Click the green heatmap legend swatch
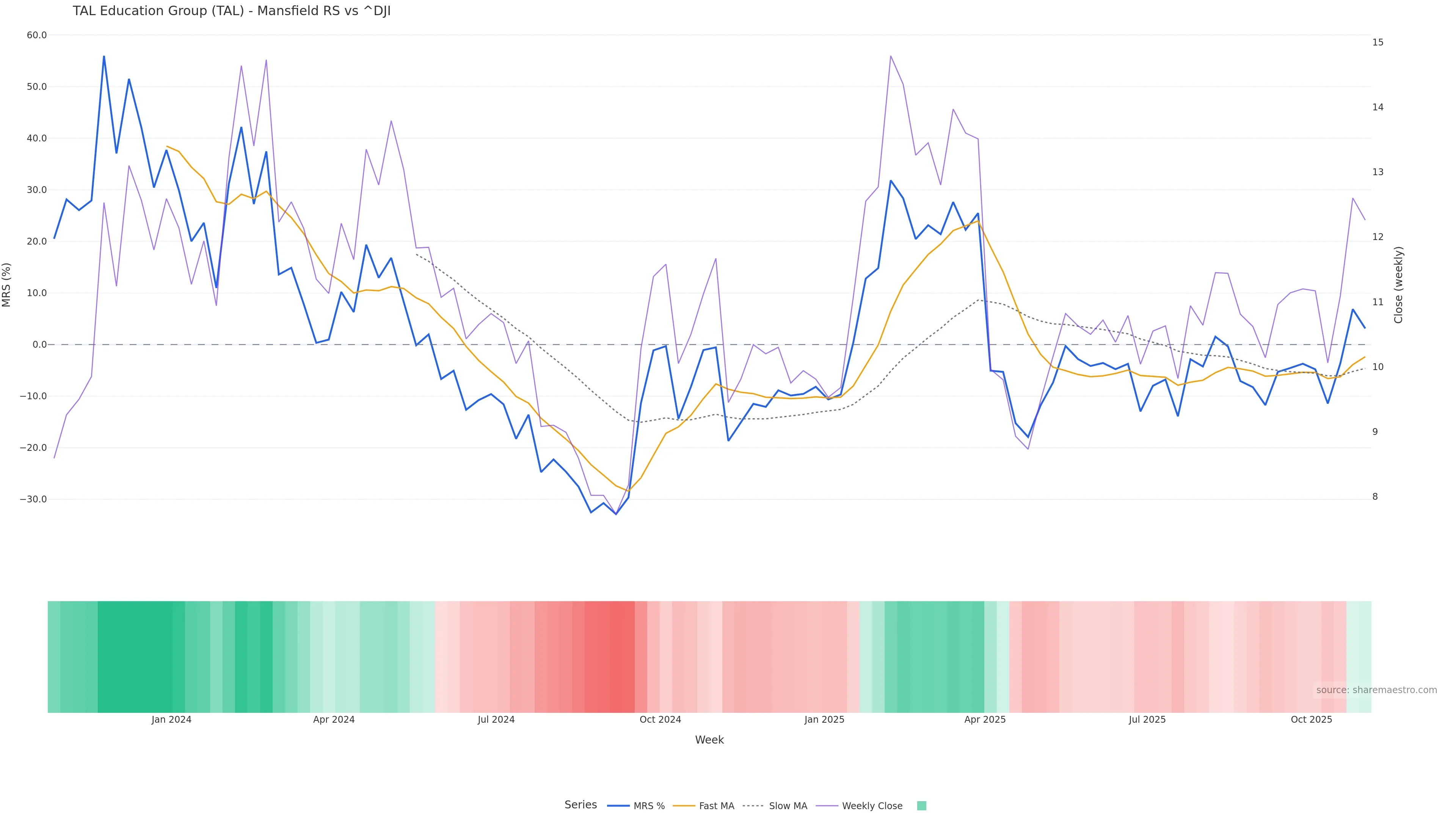Screen dimensions: 1456x819 pyautogui.click(x=921, y=805)
